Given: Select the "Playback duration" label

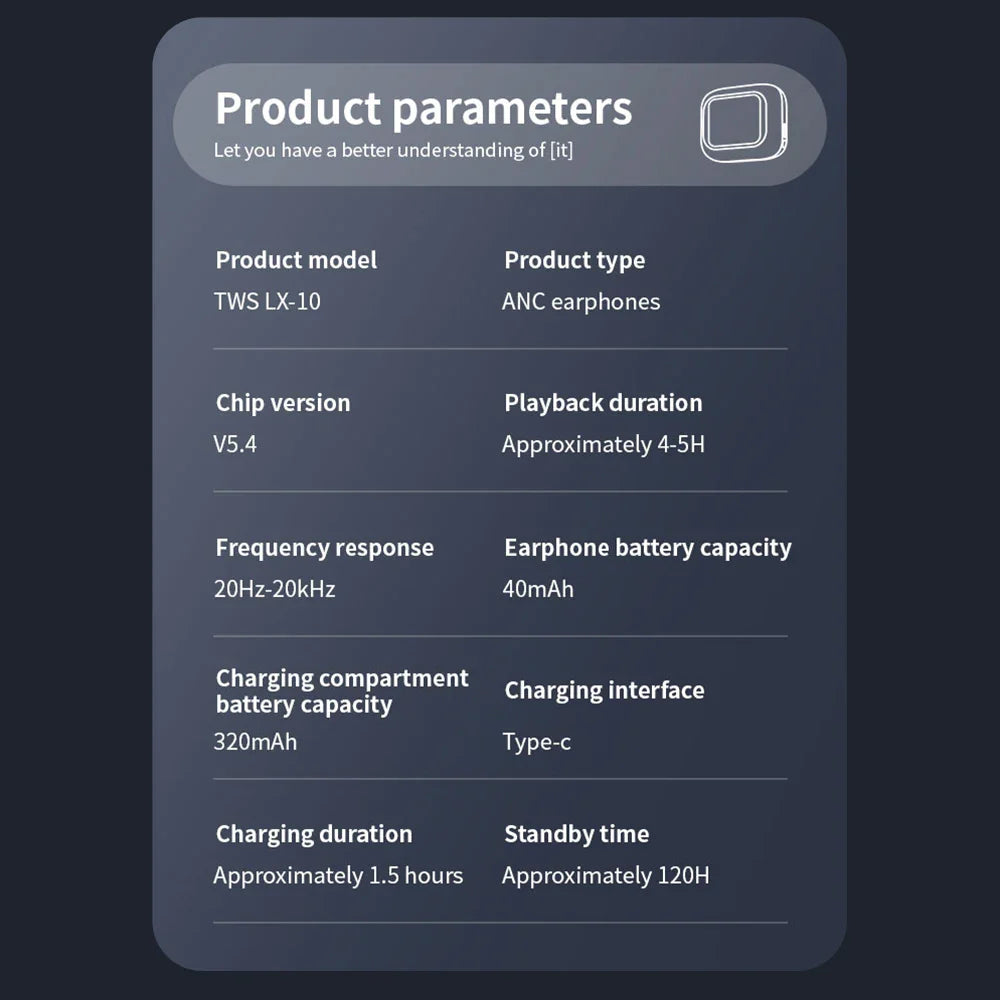Looking at the screenshot, I should tap(603, 403).
